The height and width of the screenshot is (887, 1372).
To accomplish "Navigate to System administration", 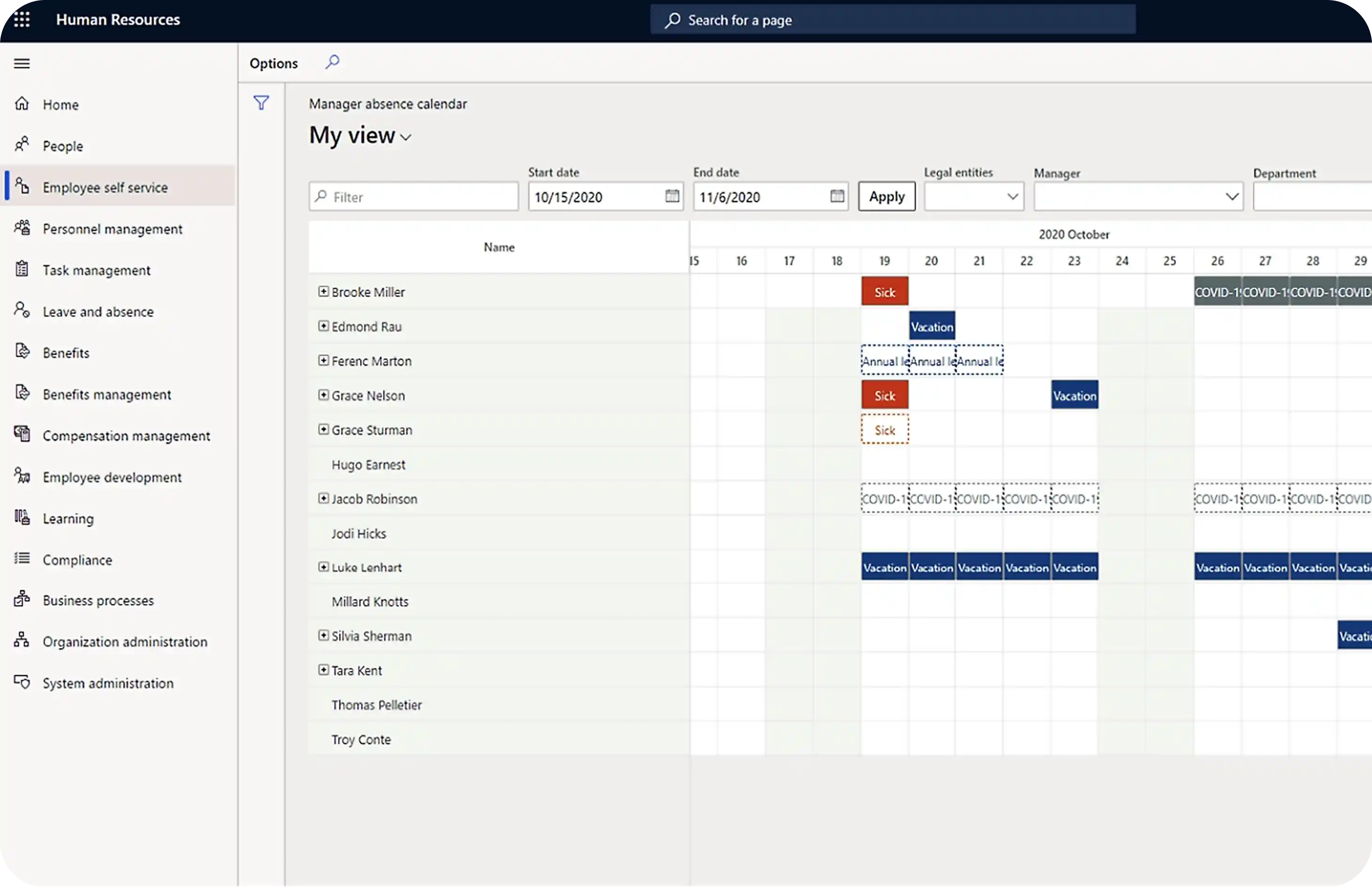I will click(108, 683).
